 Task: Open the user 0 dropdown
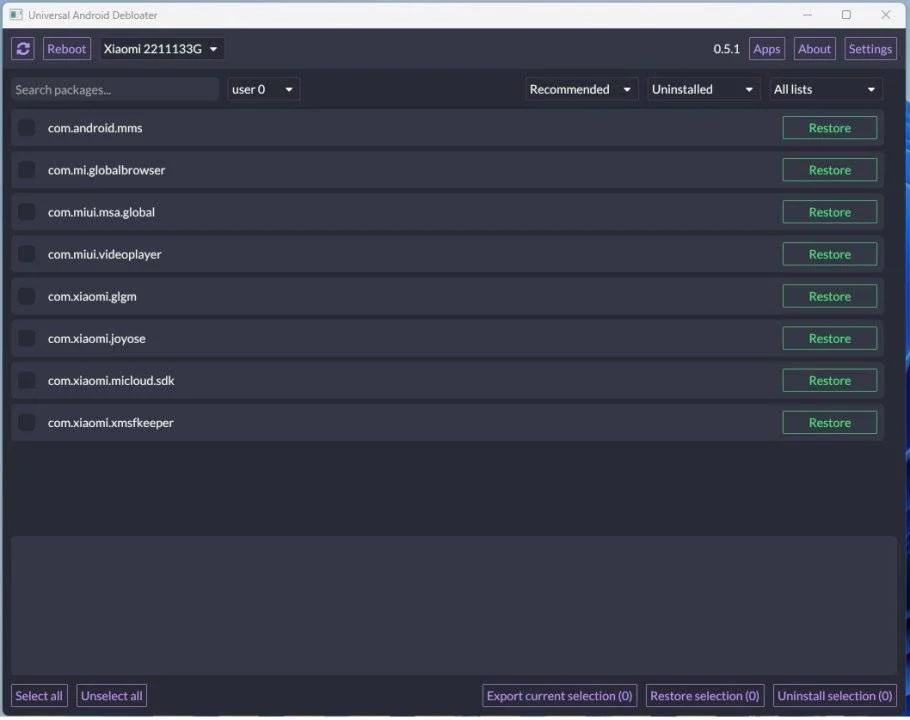263,89
